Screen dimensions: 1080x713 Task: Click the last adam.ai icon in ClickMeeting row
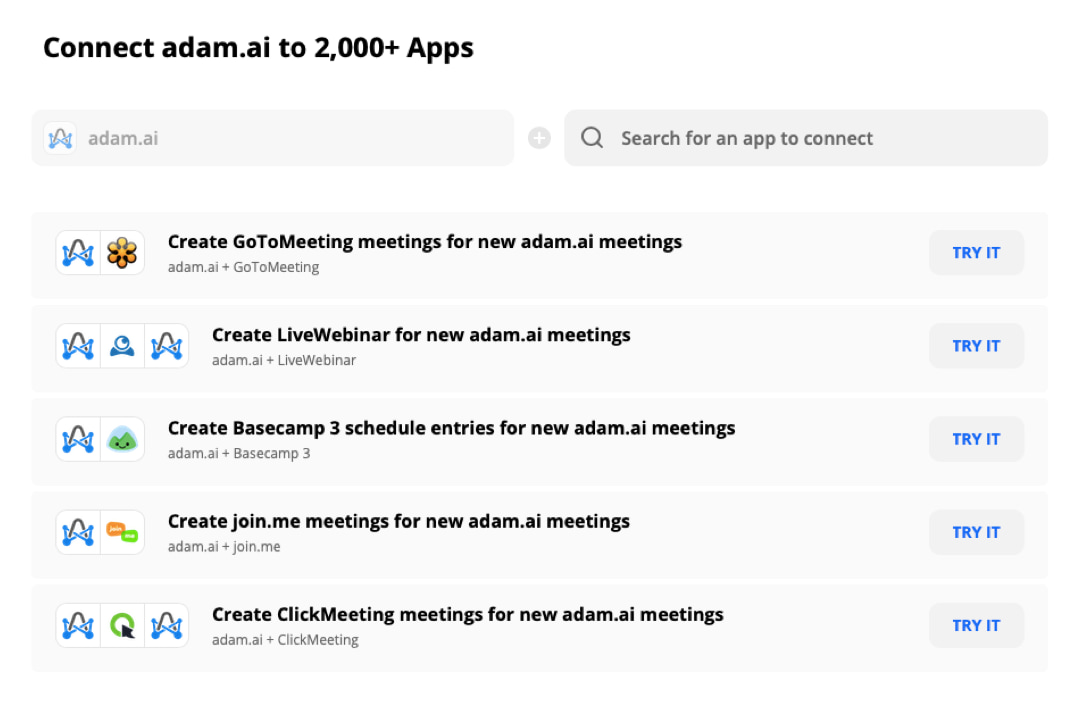pyautogui.click(x=167, y=626)
